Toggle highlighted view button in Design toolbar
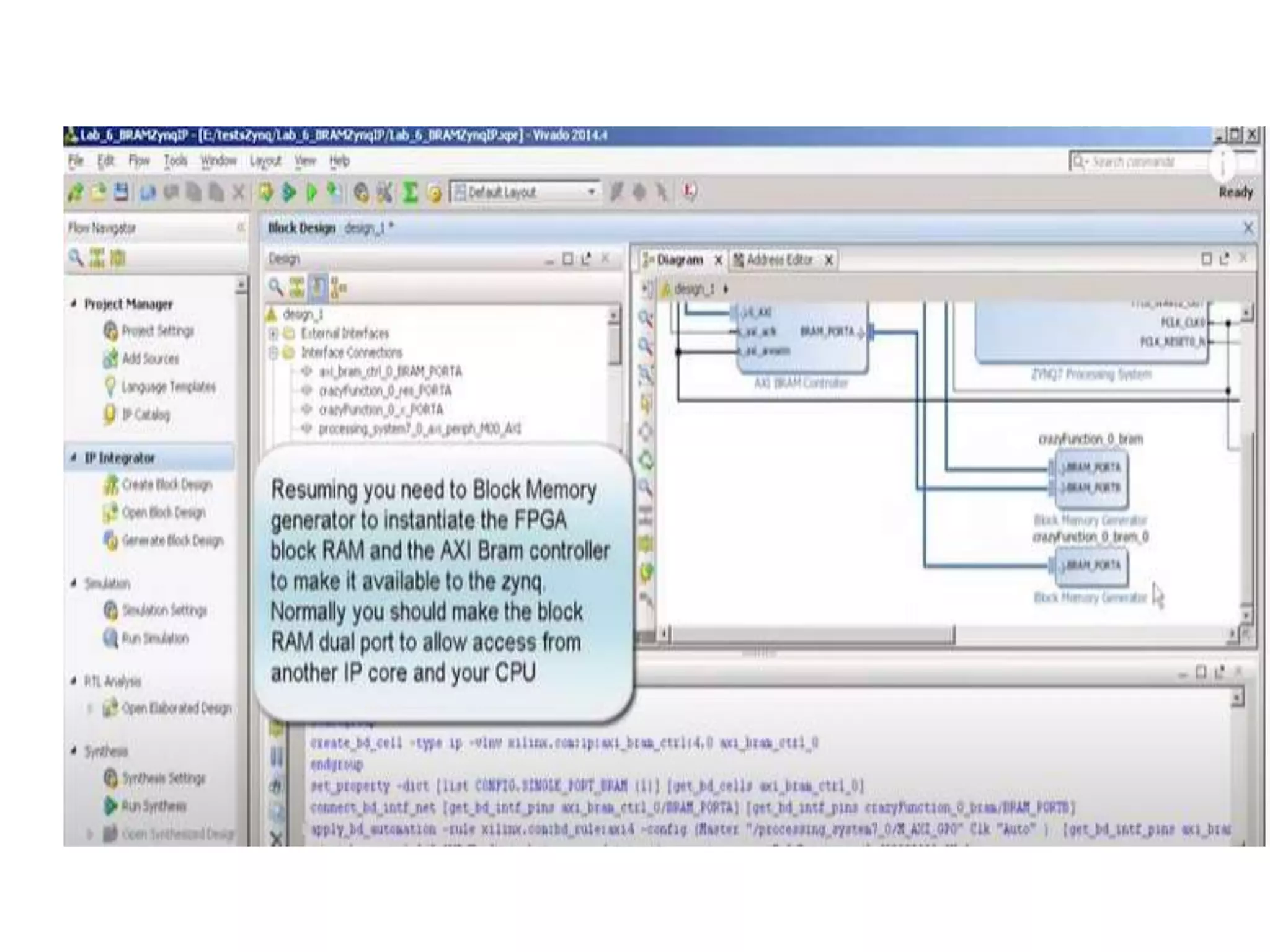Image resolution: width=1270 pixels, height=952 pixels. tap(318, 287)
